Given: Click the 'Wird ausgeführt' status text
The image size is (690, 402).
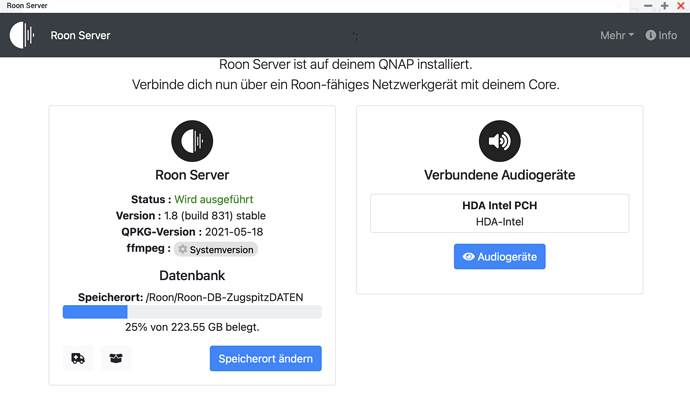Looking at the screenshot, I should (x=214, y=199).
